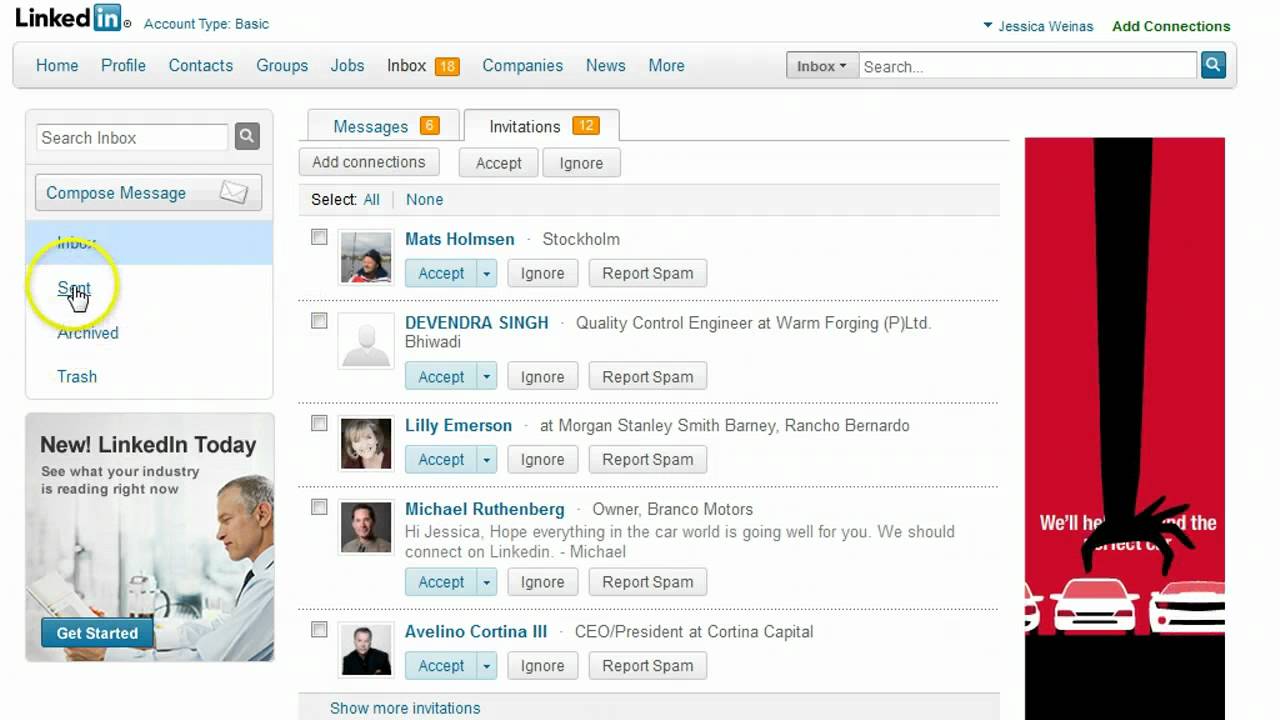This screenshot has height=720, width=1280.
Task: Open the Inbox item in the top navigation
Action: (x=407, y=65)
